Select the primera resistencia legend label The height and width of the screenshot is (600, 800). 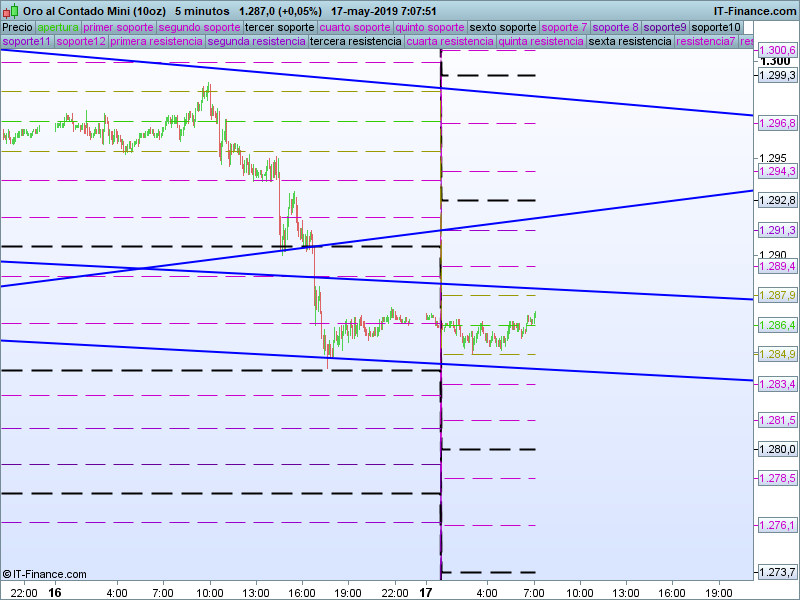coord(156,41)
